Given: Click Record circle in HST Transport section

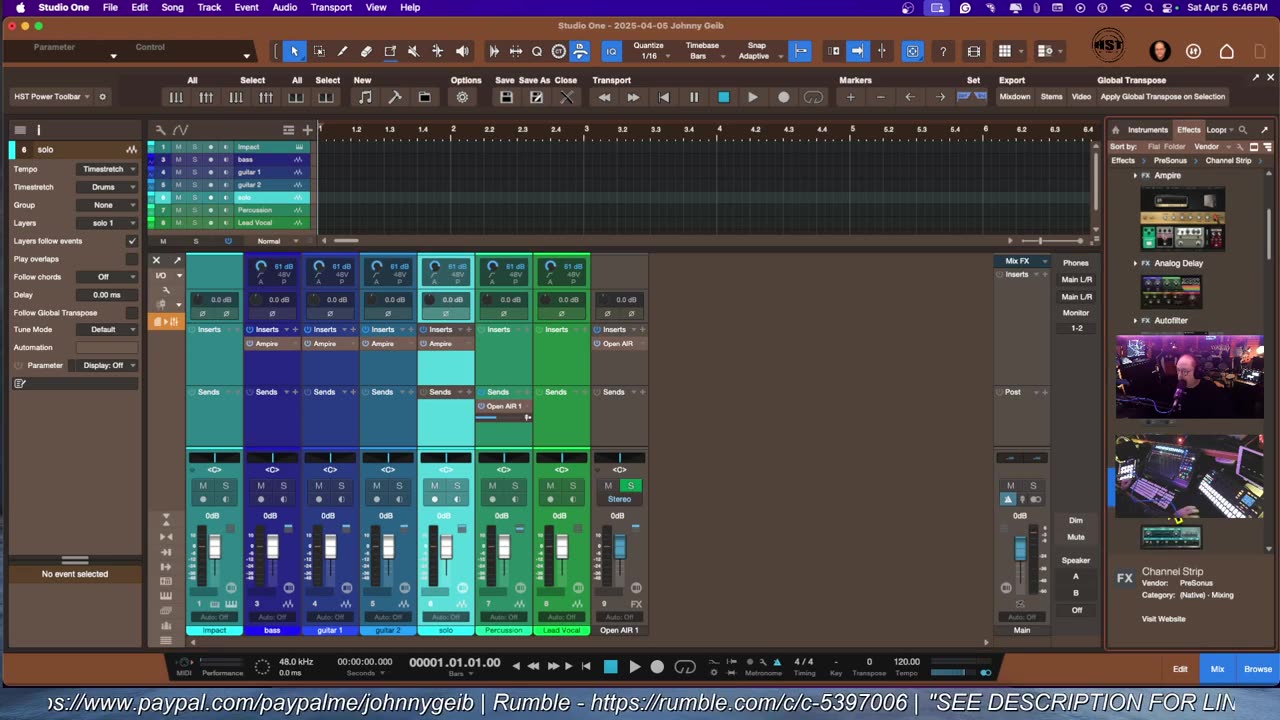Looking at the screenshot, I should click(x=783, y=97).
